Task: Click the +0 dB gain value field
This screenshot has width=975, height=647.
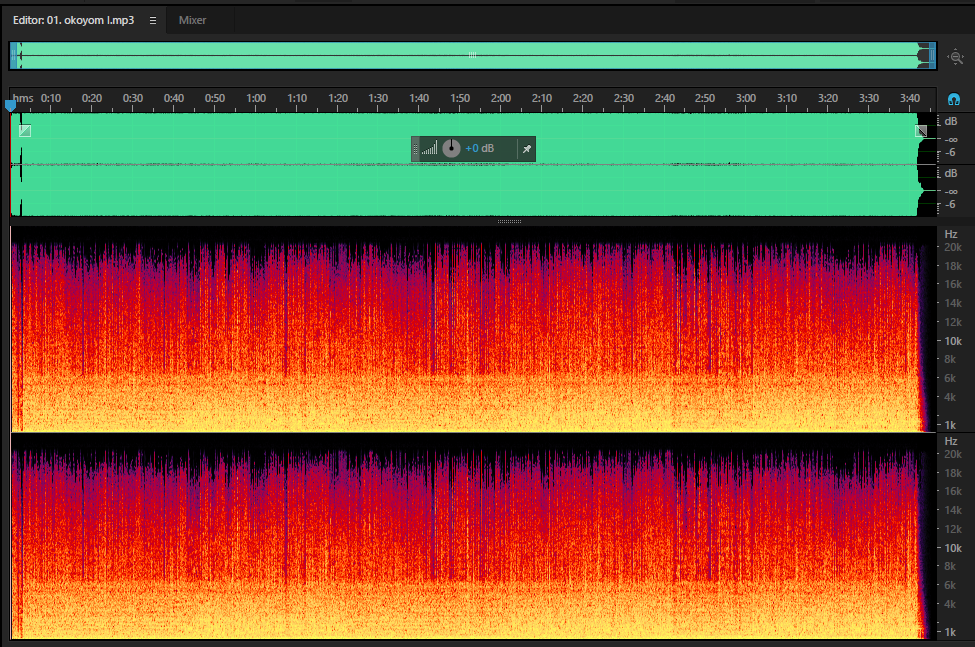Action: pos(479,149)
